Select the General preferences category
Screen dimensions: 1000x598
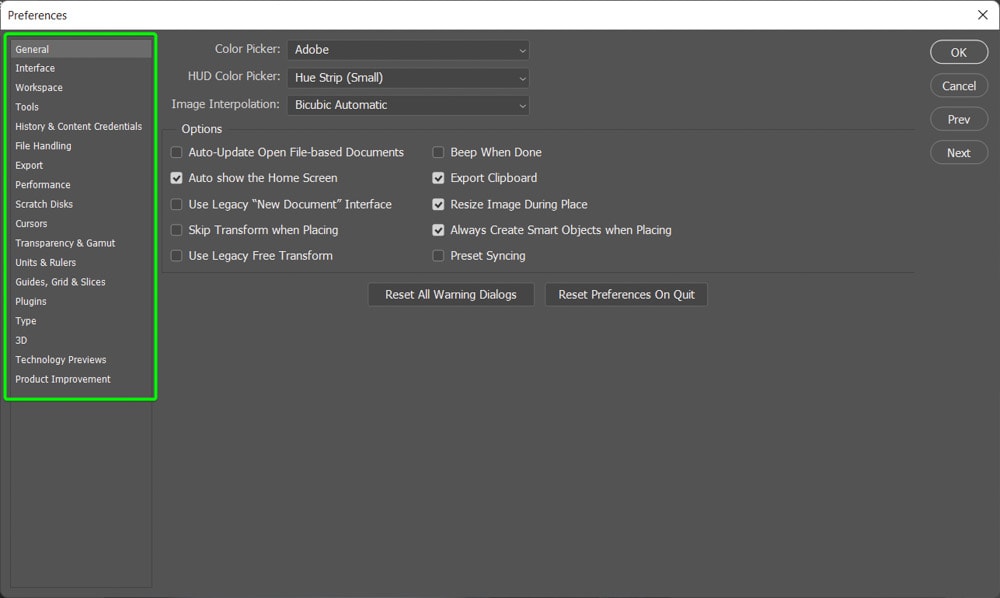(81, 49)
